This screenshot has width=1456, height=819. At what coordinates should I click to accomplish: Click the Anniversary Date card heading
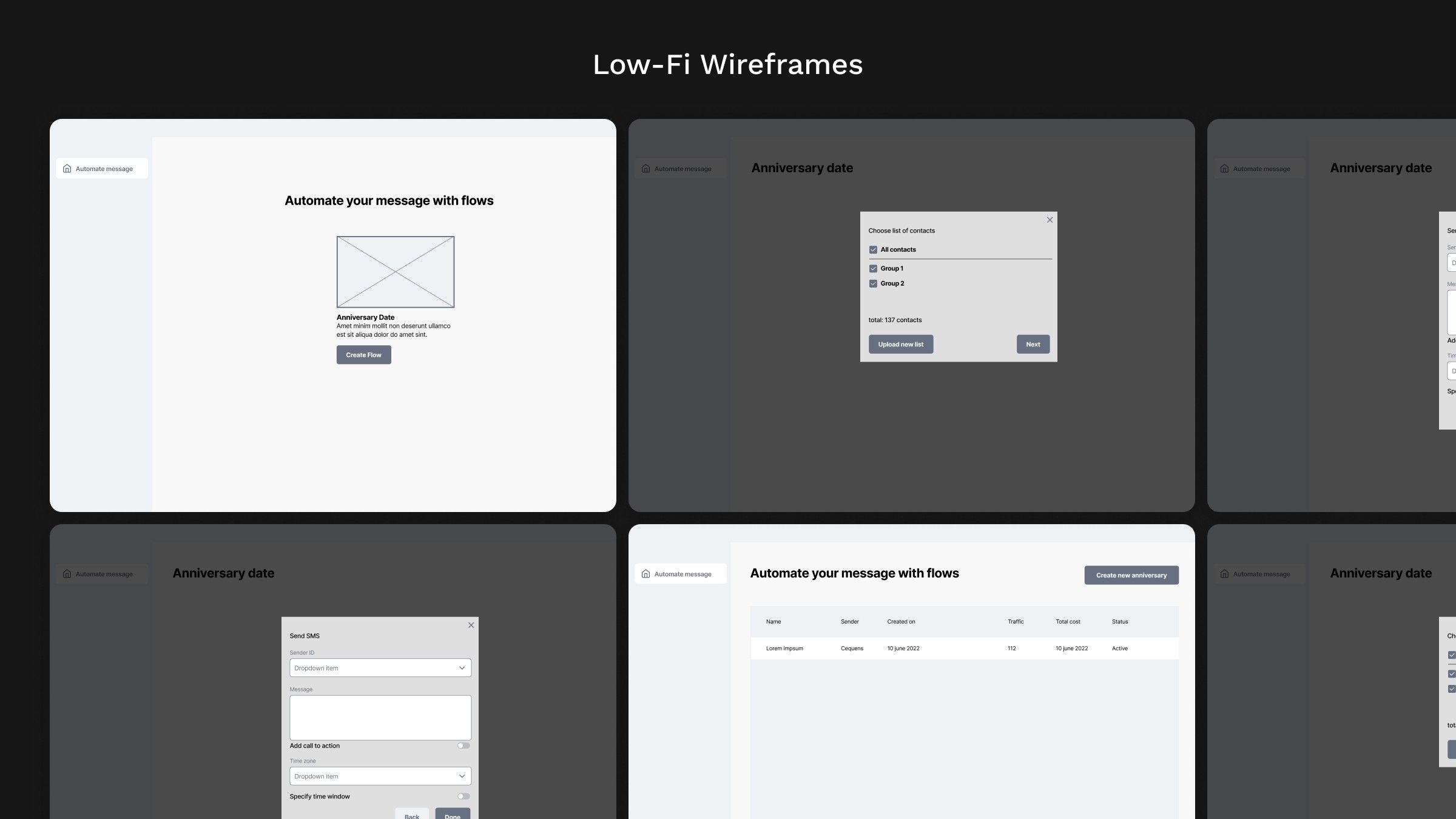pyautogui.click(x=366, y=317)
